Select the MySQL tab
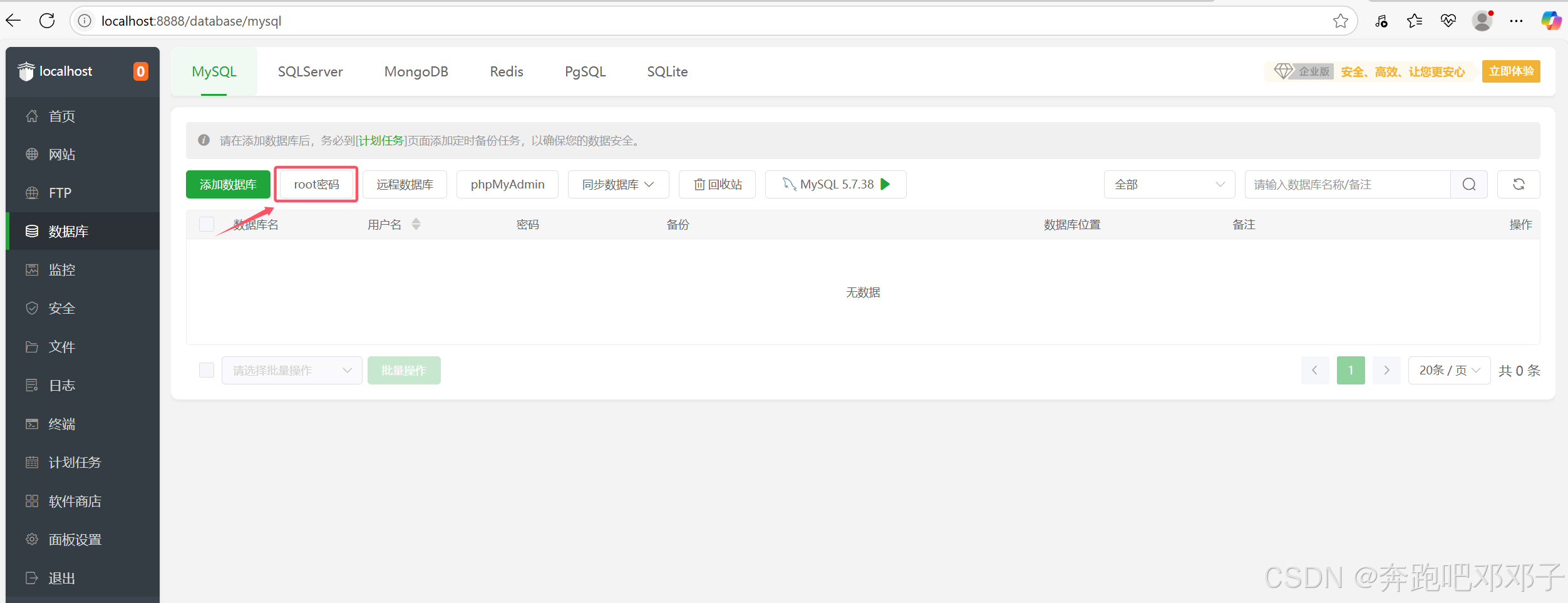The image size is (1568, 603). pyautogui.click(x=214, y=71)
